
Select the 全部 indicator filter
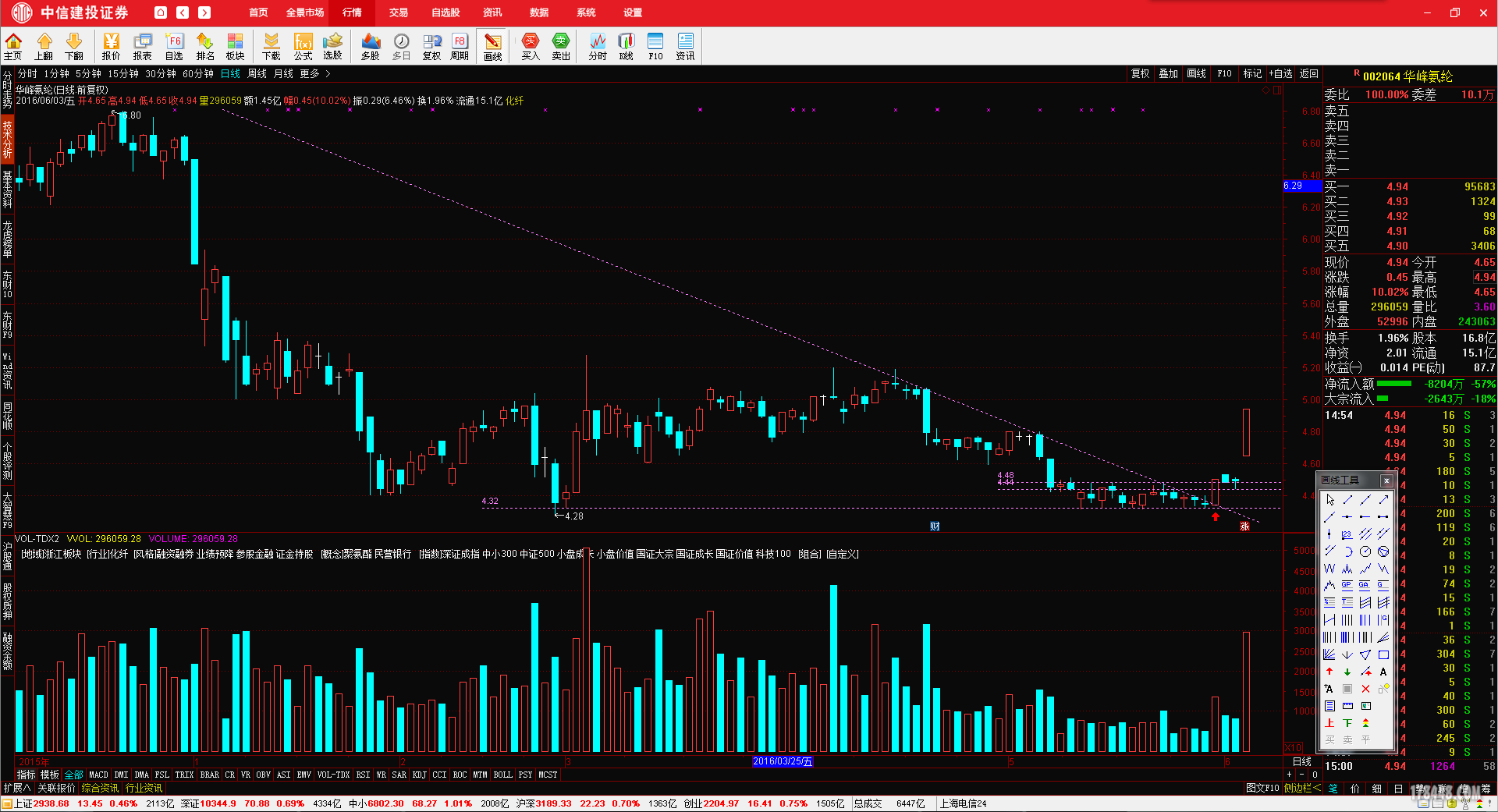click(x=73, y=775)
